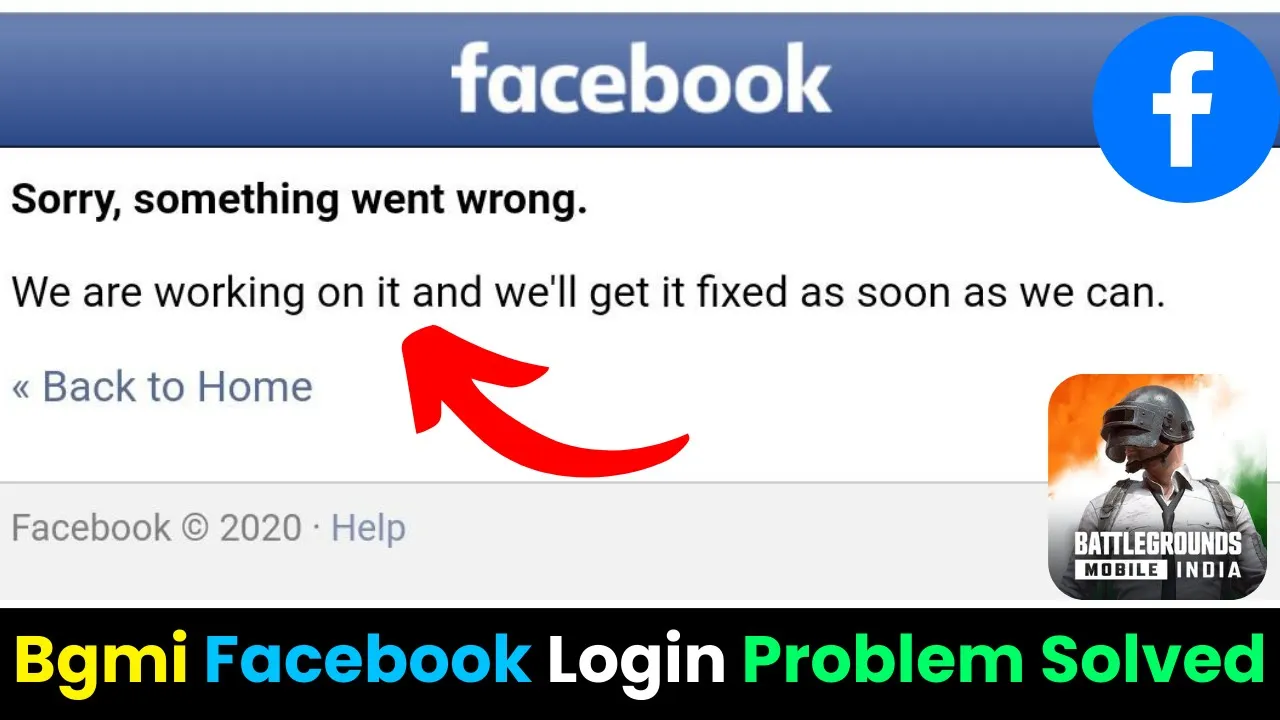Select the 'Sorry, something went wrong.' heading
Screen dimensions: 1280x720
pos(299,202)
